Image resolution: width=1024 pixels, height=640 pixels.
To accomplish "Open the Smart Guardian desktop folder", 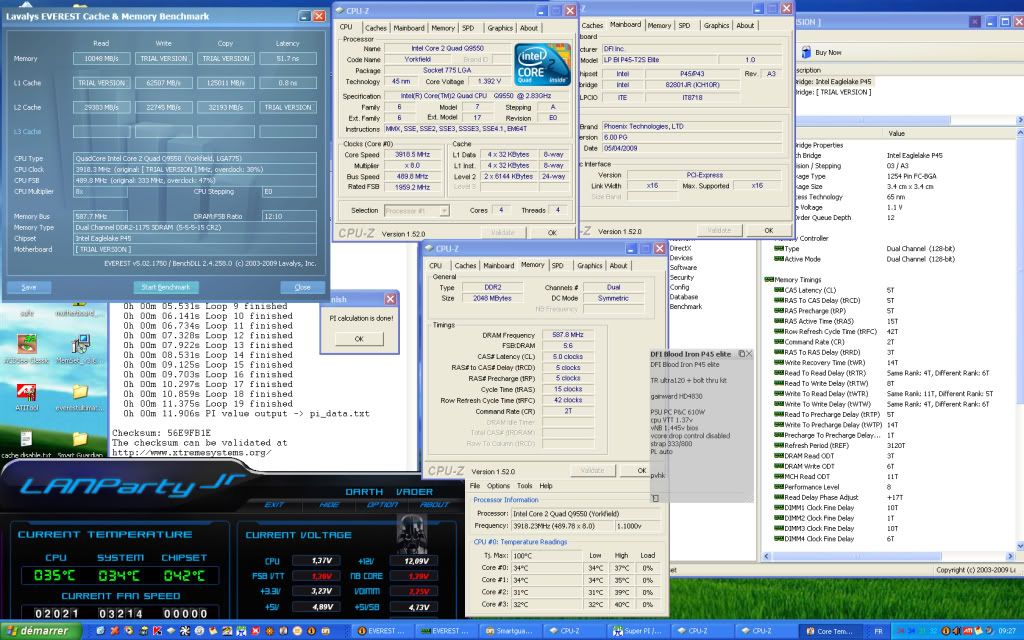I will [80, 439].
